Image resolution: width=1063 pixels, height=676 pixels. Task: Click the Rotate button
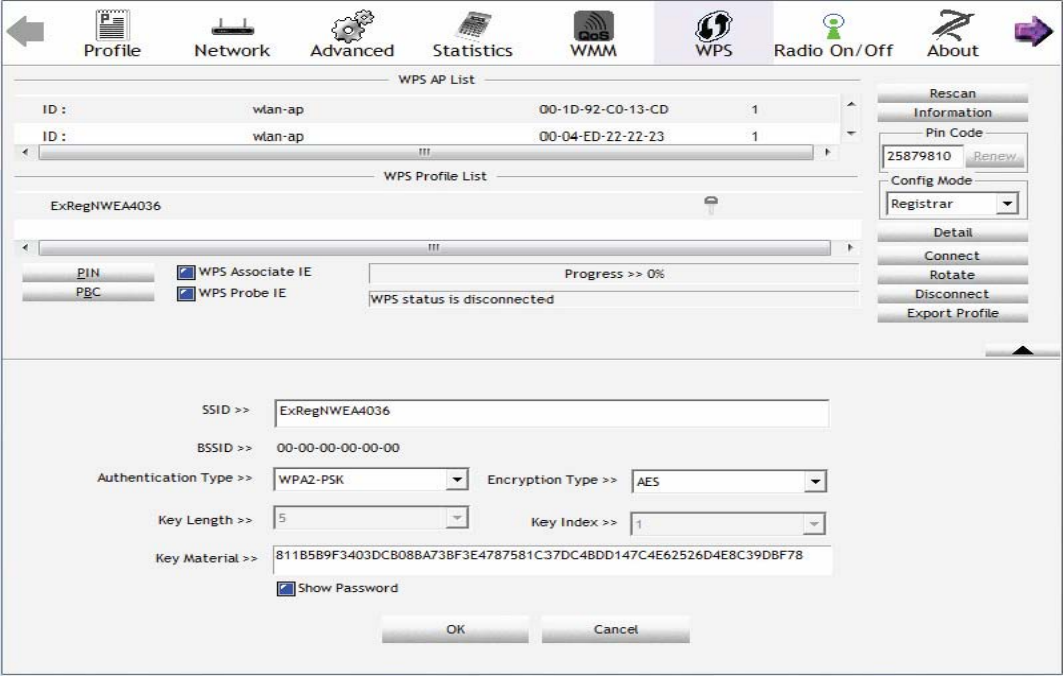tap(952, 275)
